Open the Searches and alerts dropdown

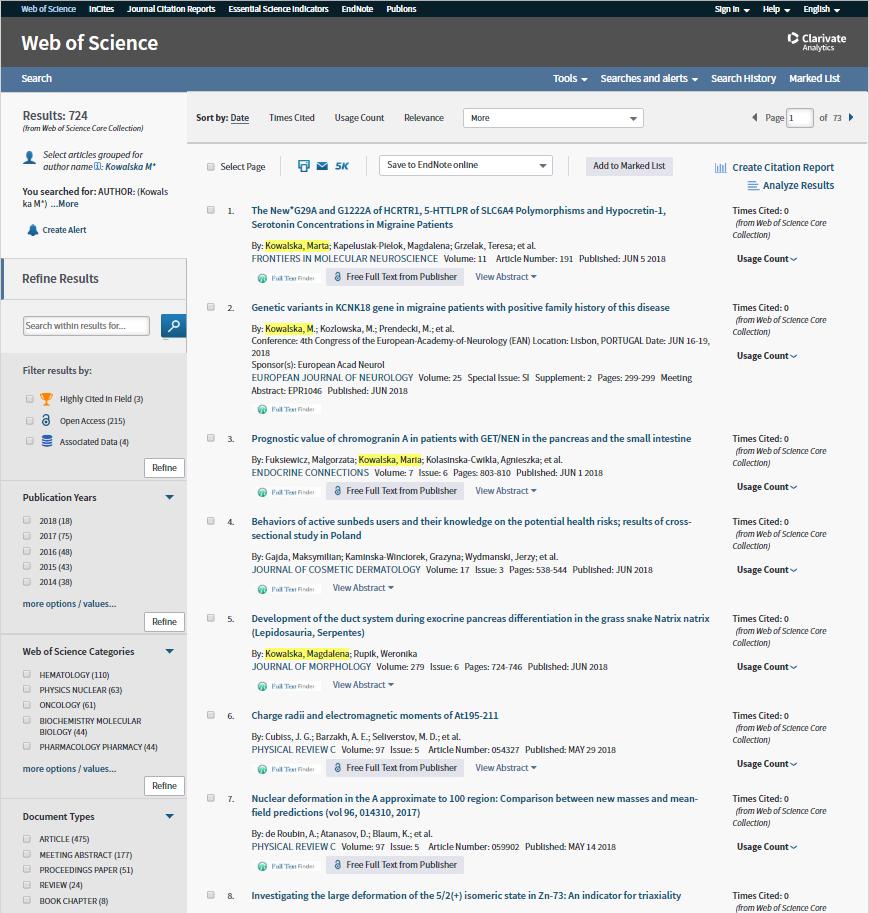tap(649, 79)
